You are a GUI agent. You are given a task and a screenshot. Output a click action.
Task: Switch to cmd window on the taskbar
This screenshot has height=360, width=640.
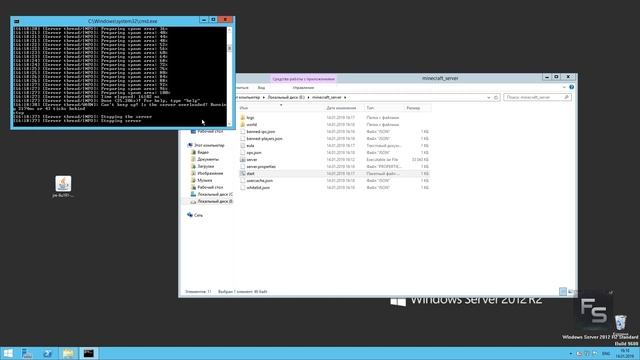click(89, 353)
